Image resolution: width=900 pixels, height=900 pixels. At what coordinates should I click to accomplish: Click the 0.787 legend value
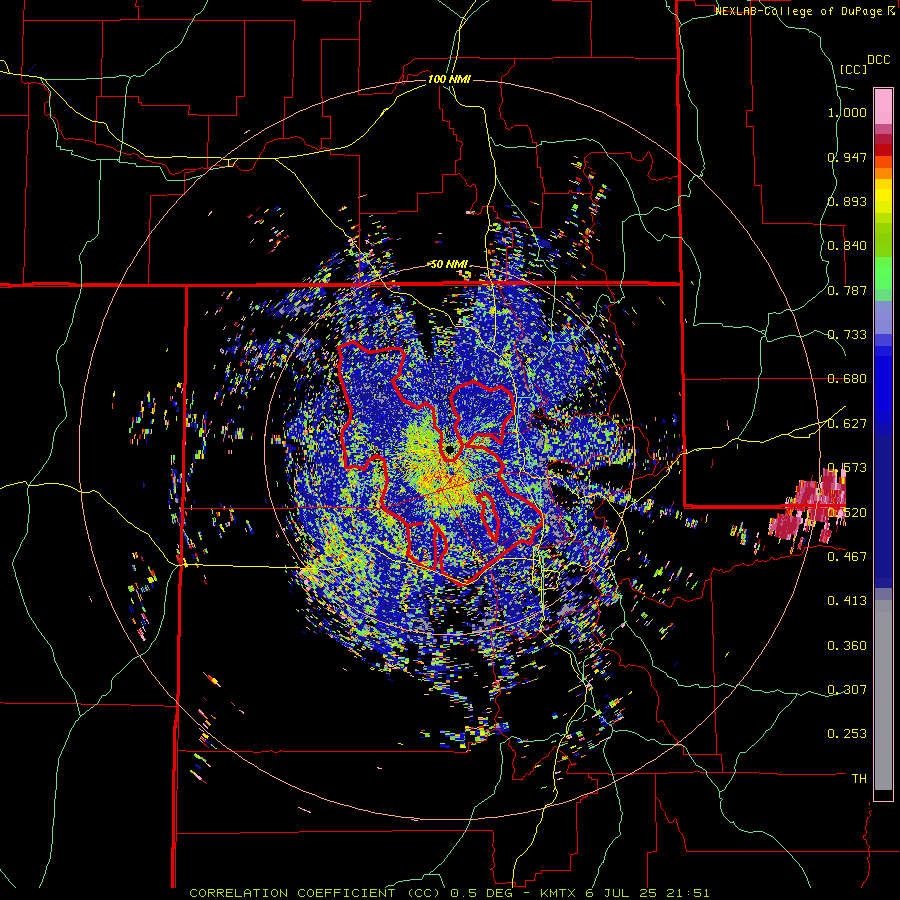click(x=847, y=290)
